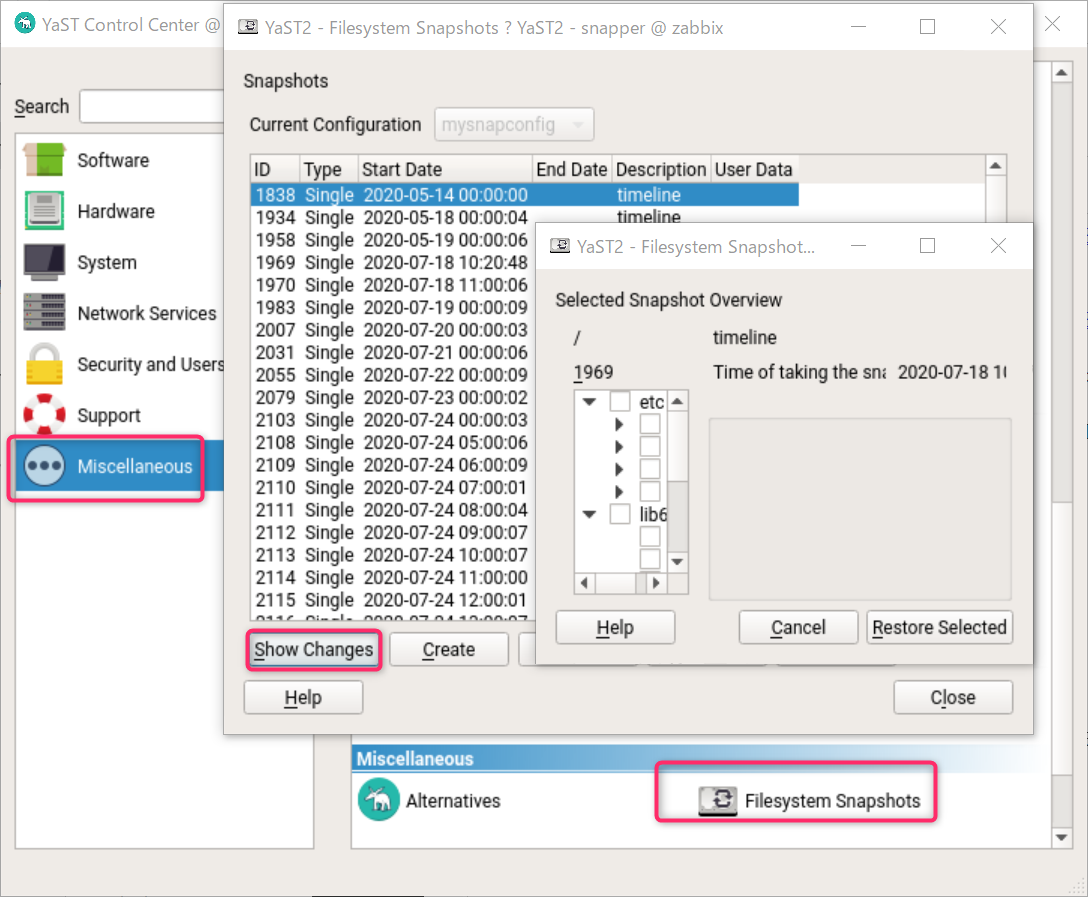Click the snapshot overview dialog title icon

tap(559, 246)
